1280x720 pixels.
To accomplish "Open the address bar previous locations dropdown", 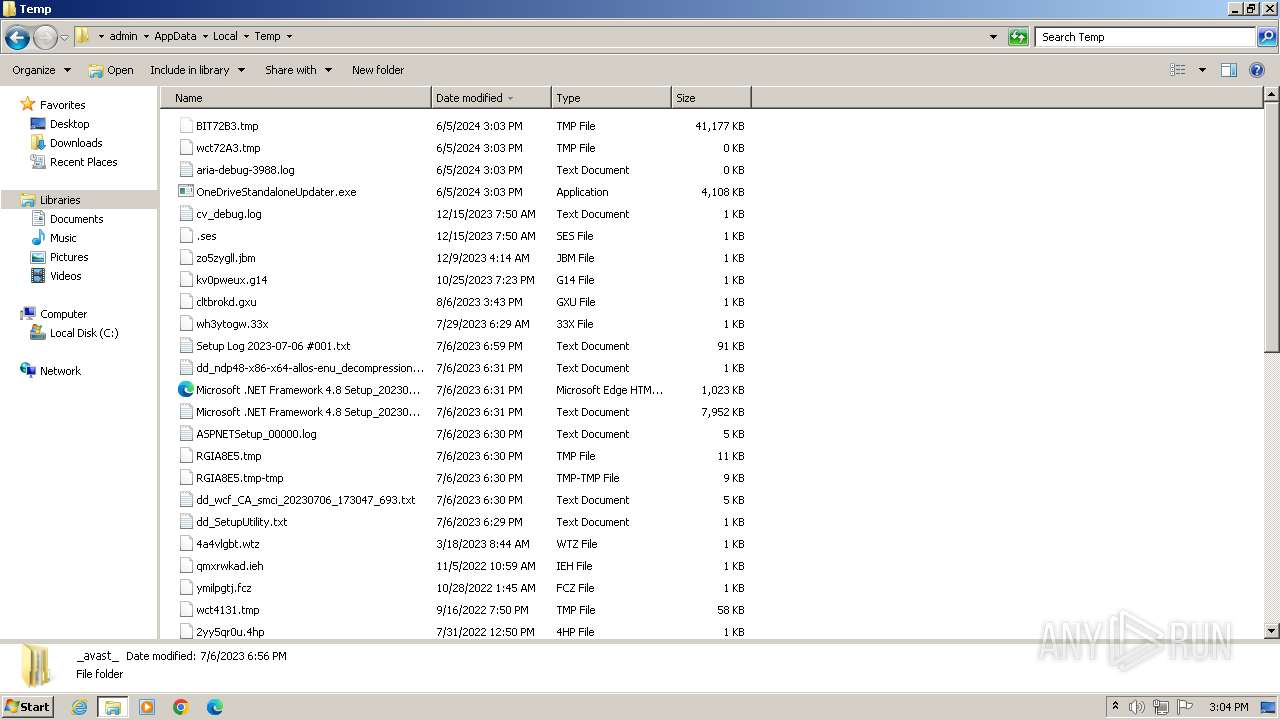I will [993, 37].
